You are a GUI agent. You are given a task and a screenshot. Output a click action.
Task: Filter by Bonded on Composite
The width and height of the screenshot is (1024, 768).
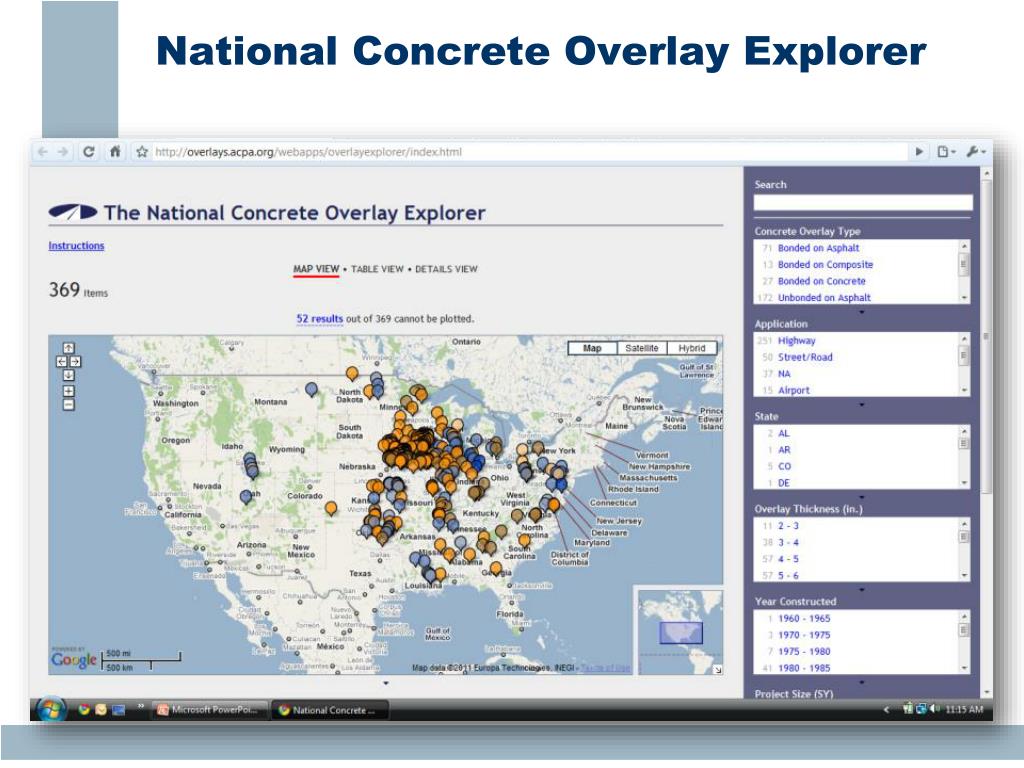click(x=825, y=264)
